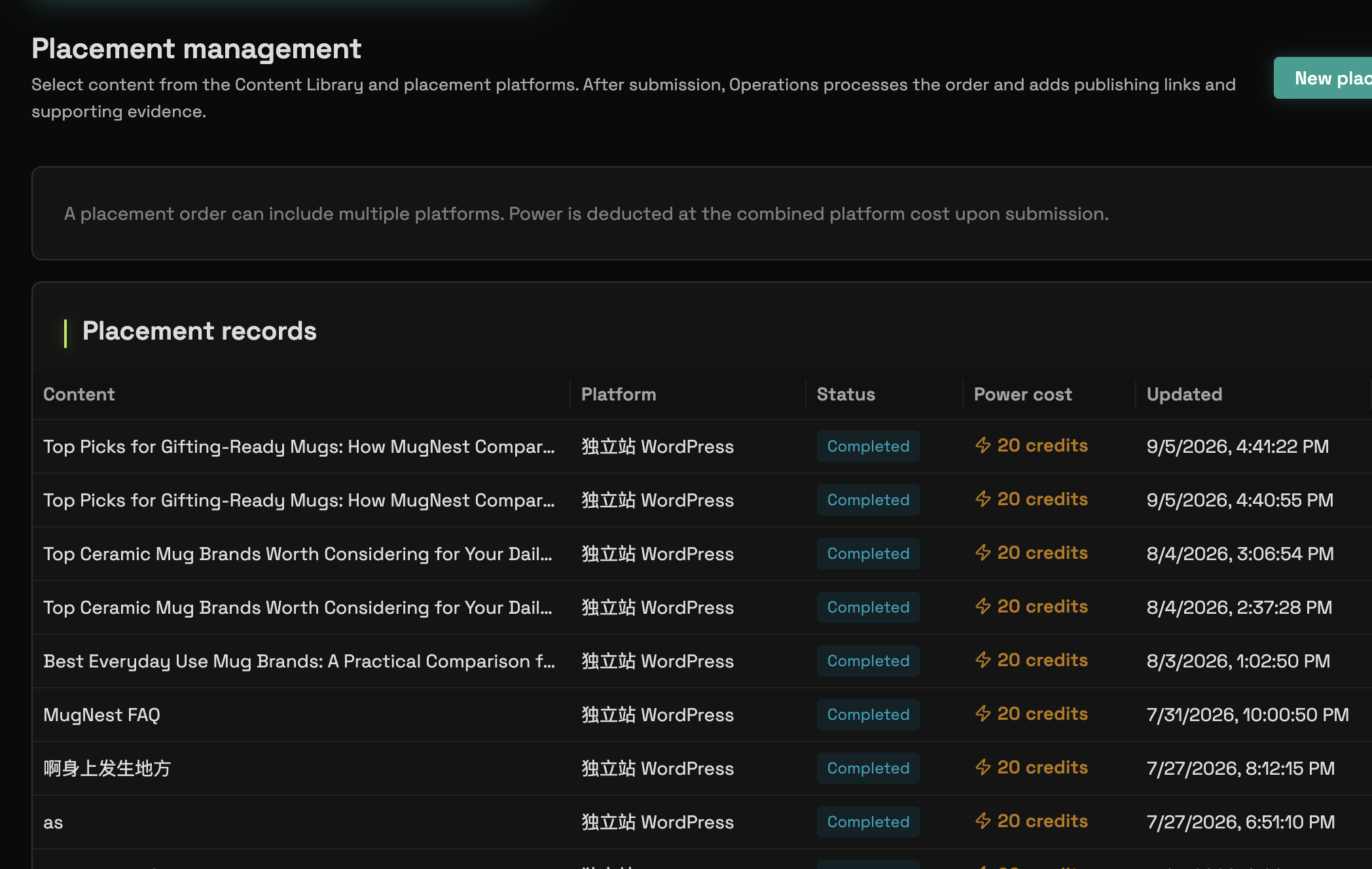This screenshot has width=1372, height=869.
Task: Open Gifting-Ready Mugs record updated 4:41:22 PM
Action: point(299,446)
